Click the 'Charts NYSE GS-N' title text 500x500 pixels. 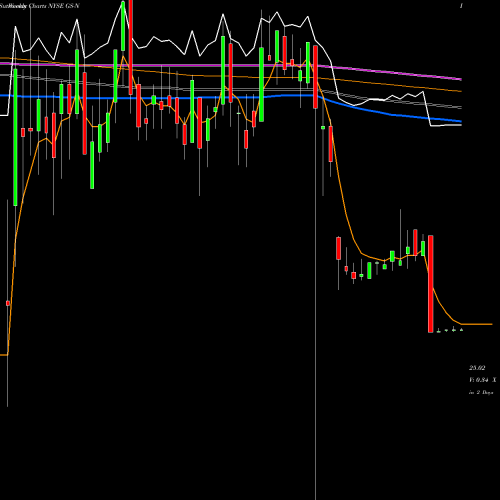tap(54, 6)
